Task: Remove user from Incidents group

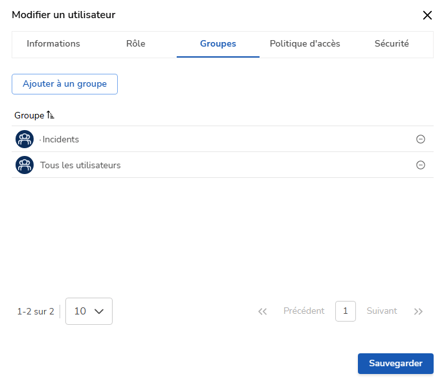Action: pyautogui.click(x=420, y=139)
